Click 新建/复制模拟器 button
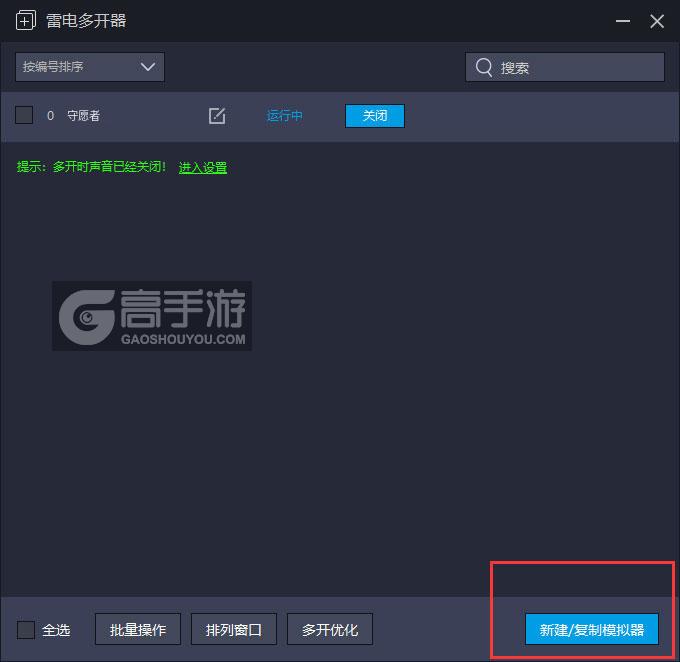 point(592,629)
